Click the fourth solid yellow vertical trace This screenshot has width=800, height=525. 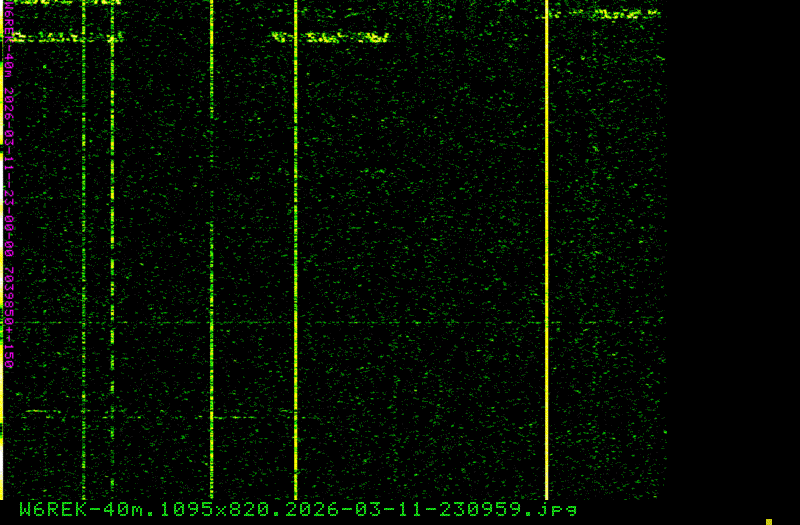[295, 250]
